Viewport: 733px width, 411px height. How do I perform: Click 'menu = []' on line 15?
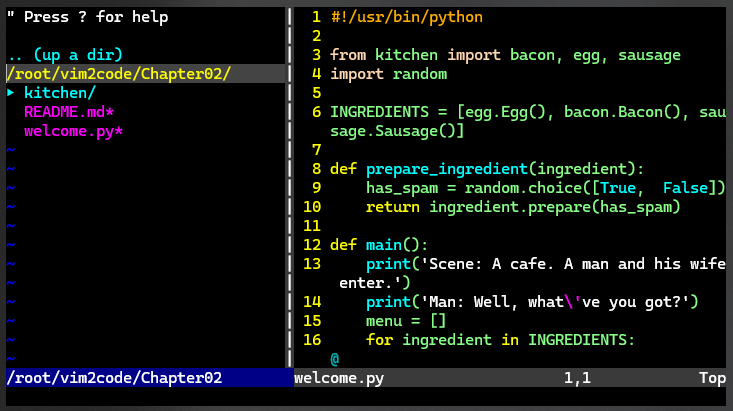[x=406, y=321]
